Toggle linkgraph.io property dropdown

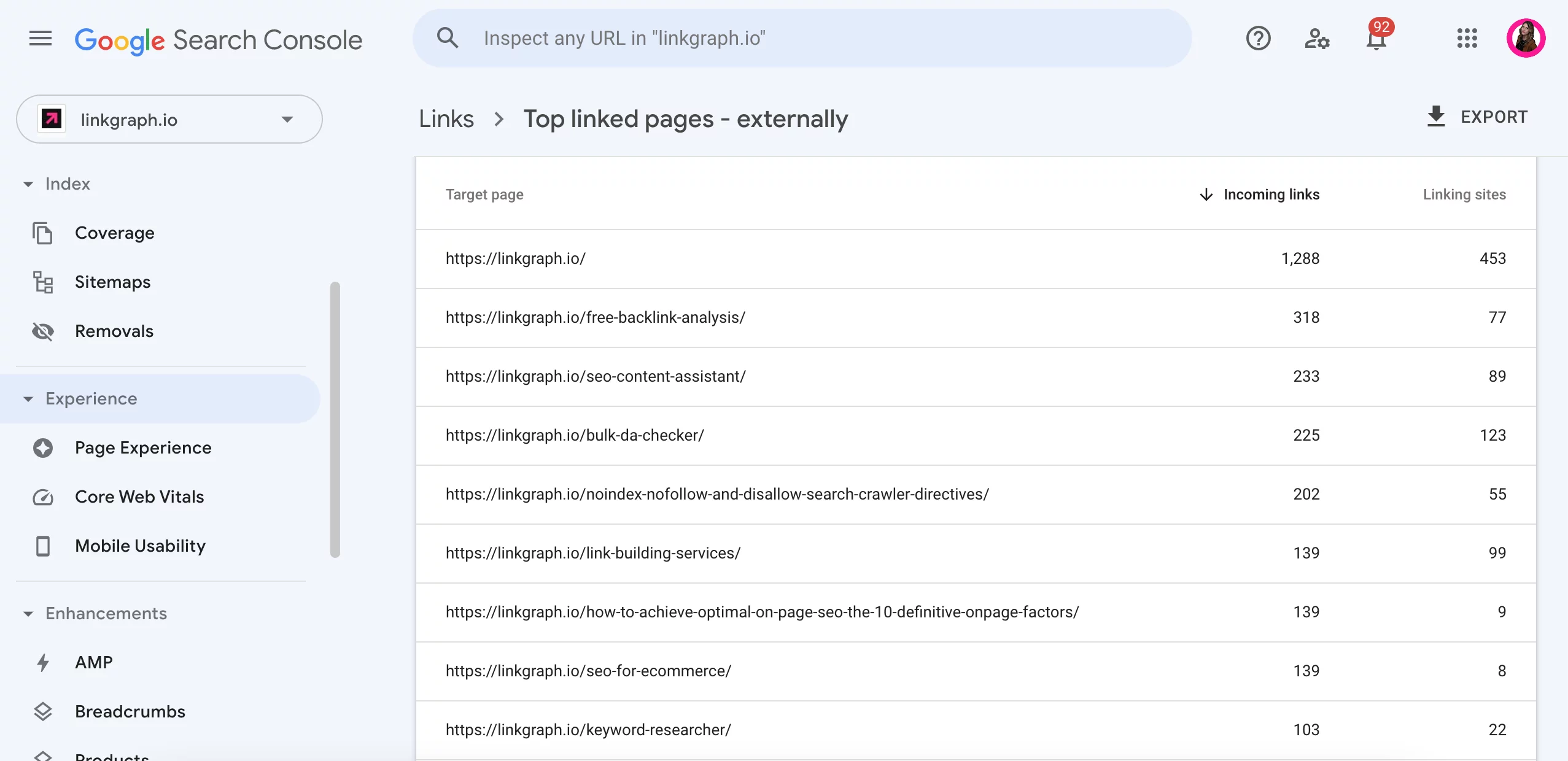286,119
